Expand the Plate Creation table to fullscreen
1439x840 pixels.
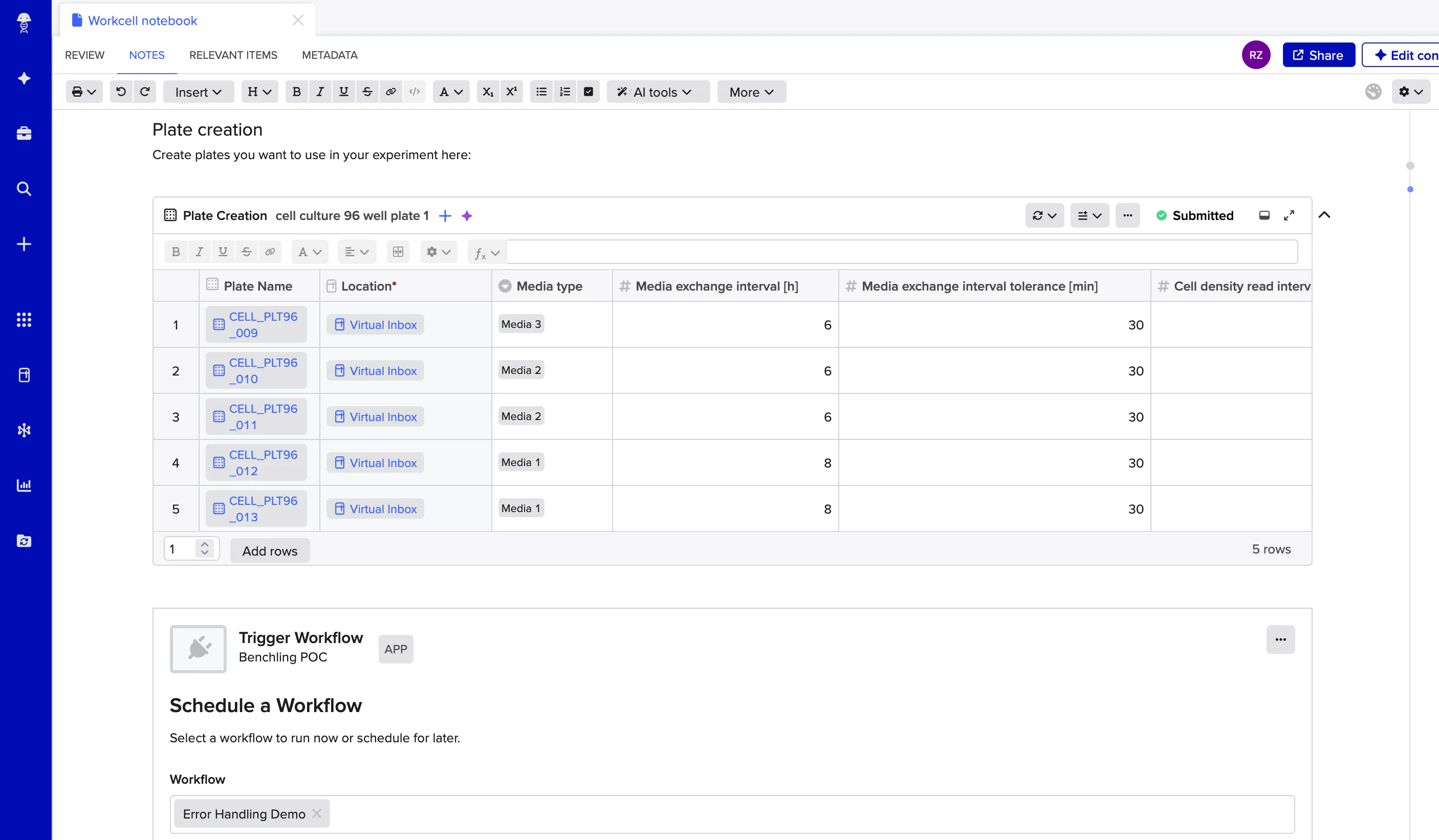click(1289, 215)
